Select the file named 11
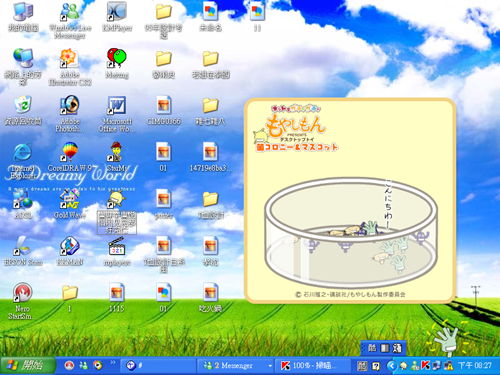 click(x=257, y=17)
